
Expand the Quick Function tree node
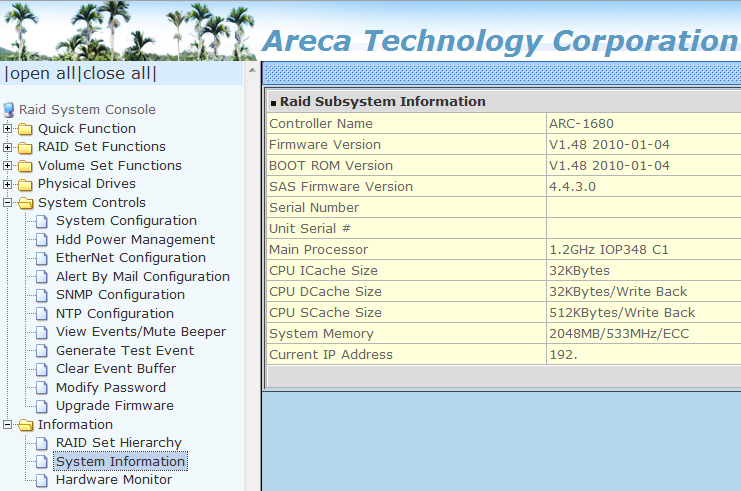(8, 129)
